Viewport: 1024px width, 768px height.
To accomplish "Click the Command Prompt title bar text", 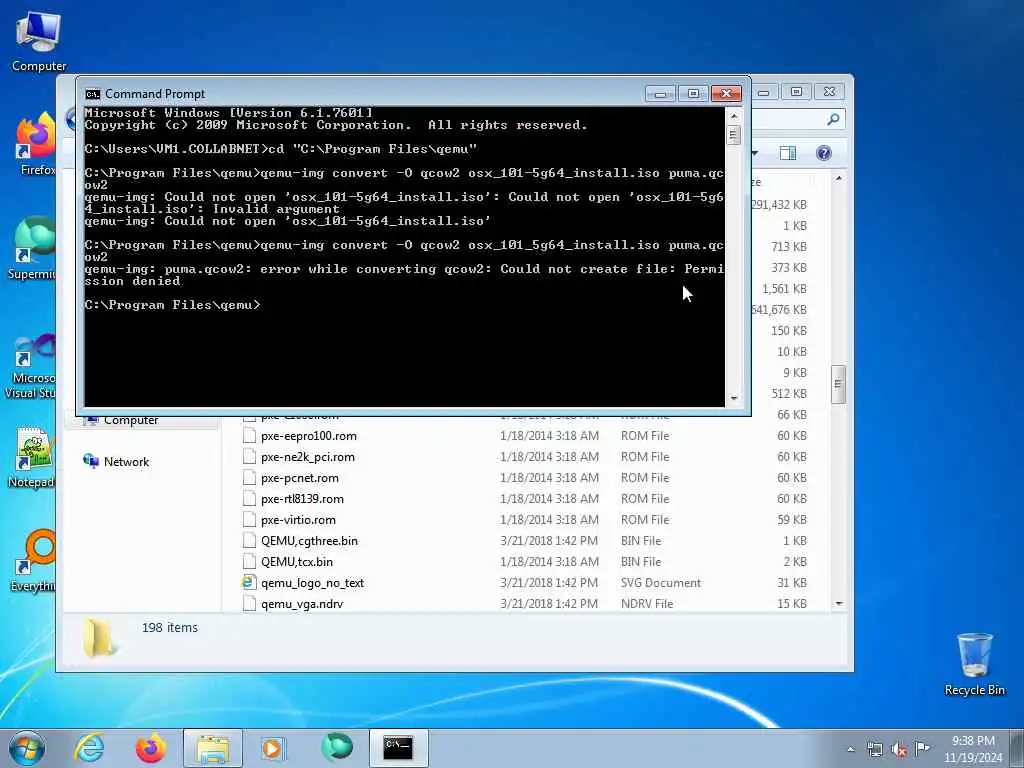I will 155,94.
